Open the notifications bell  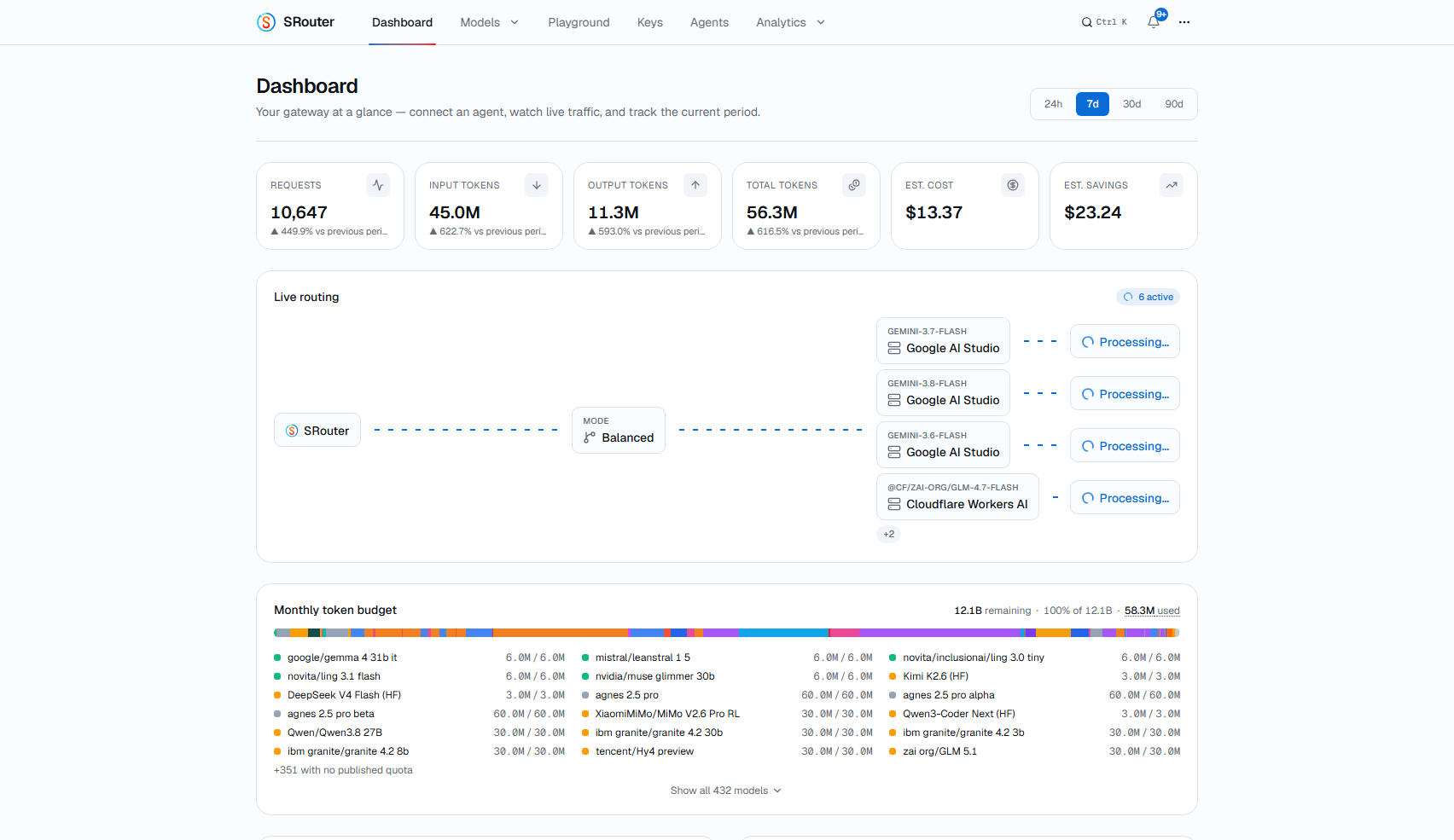click(x=1154, y=22)
